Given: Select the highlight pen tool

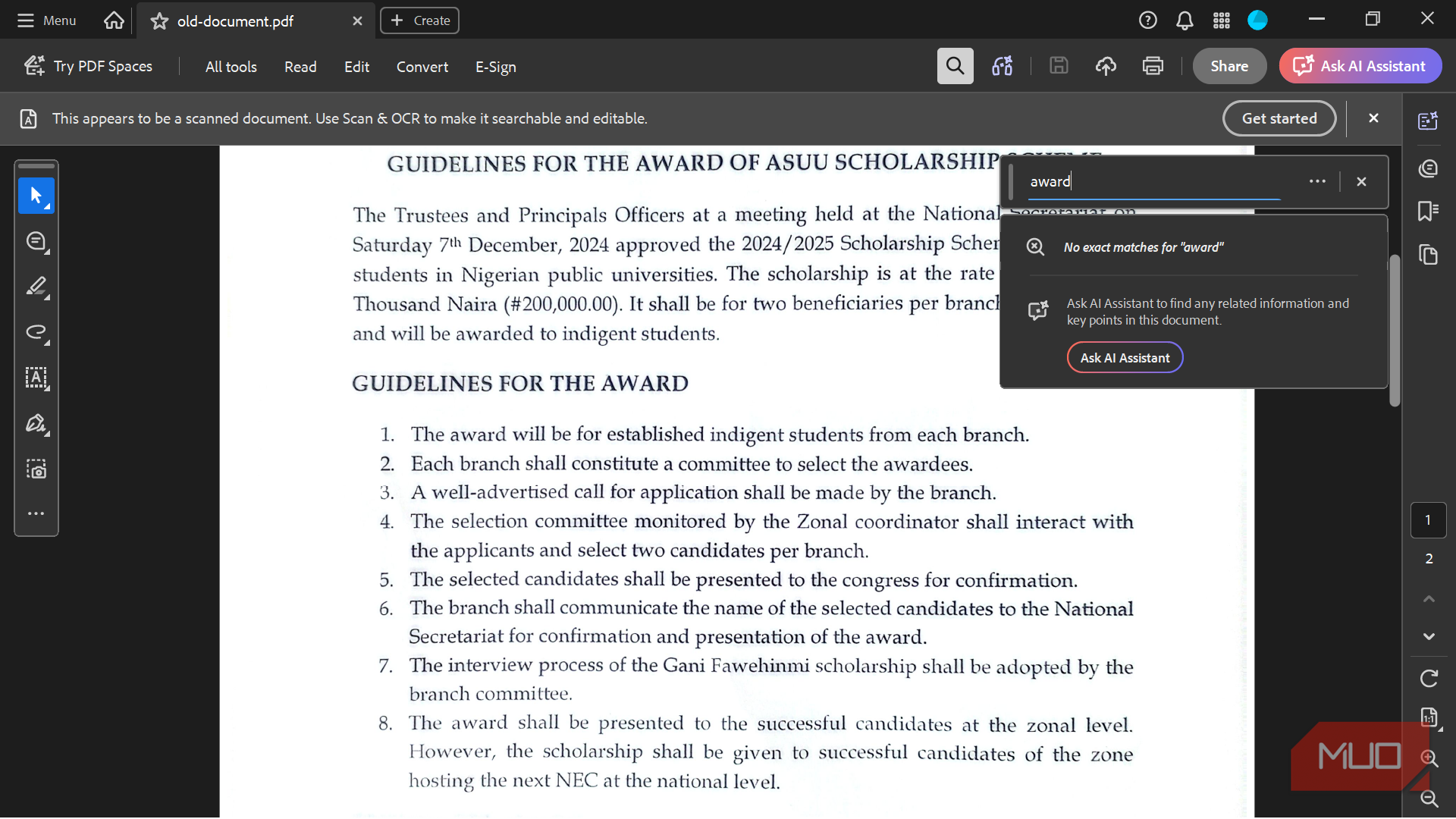Looking at the screenshot, I should click(36, 287).
